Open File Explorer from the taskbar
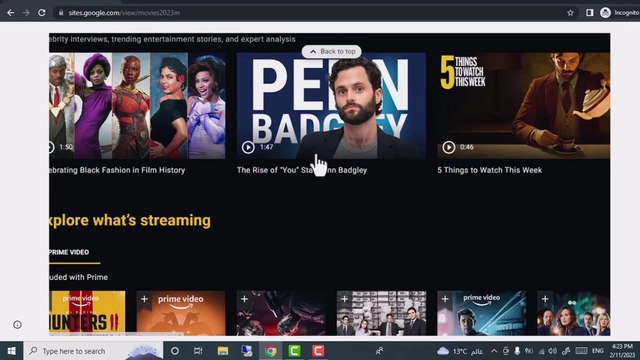This screenshot has width=640, height=360. 222,351
